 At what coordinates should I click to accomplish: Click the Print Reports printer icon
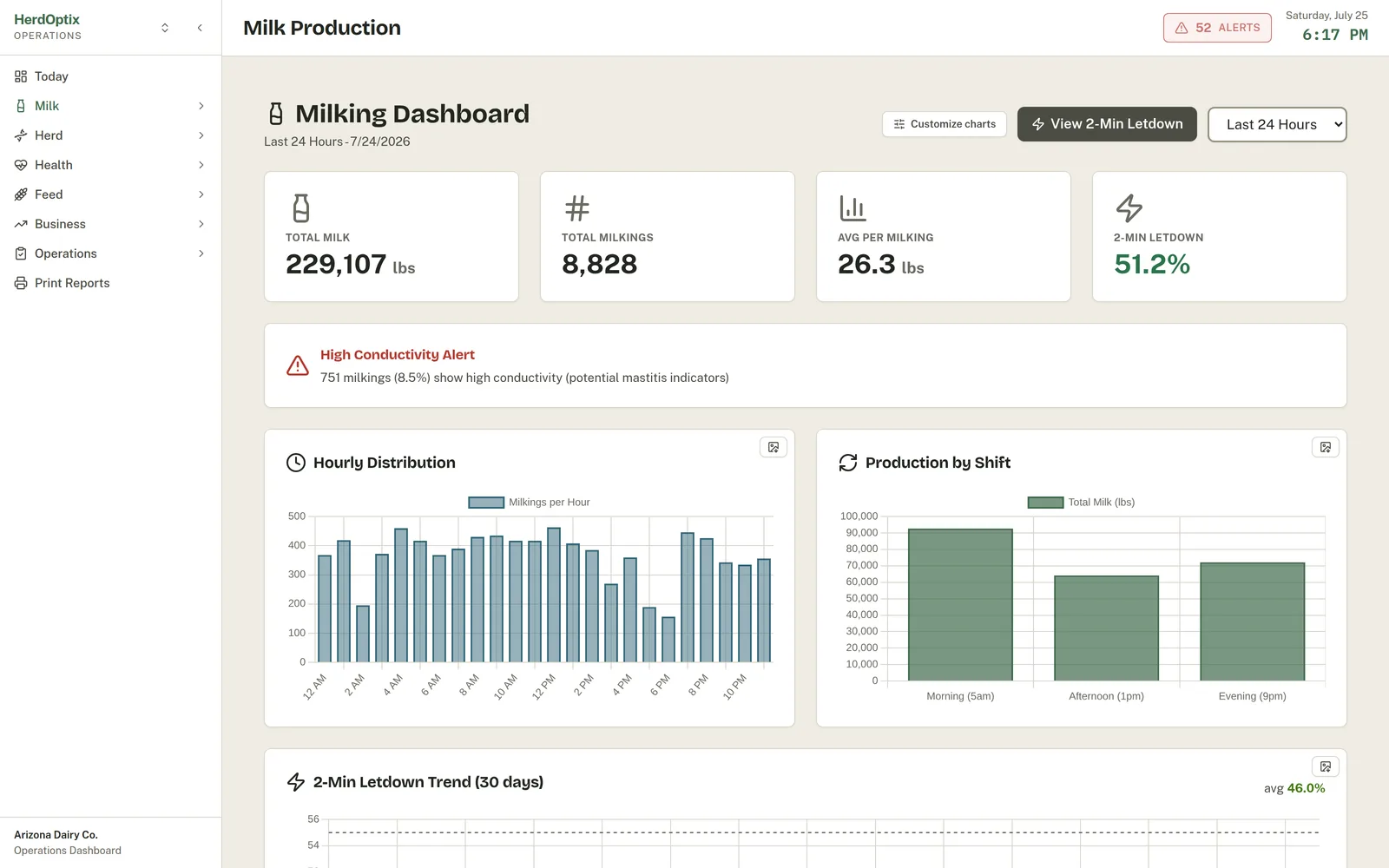pyautogui.click(x=21, y=283)
